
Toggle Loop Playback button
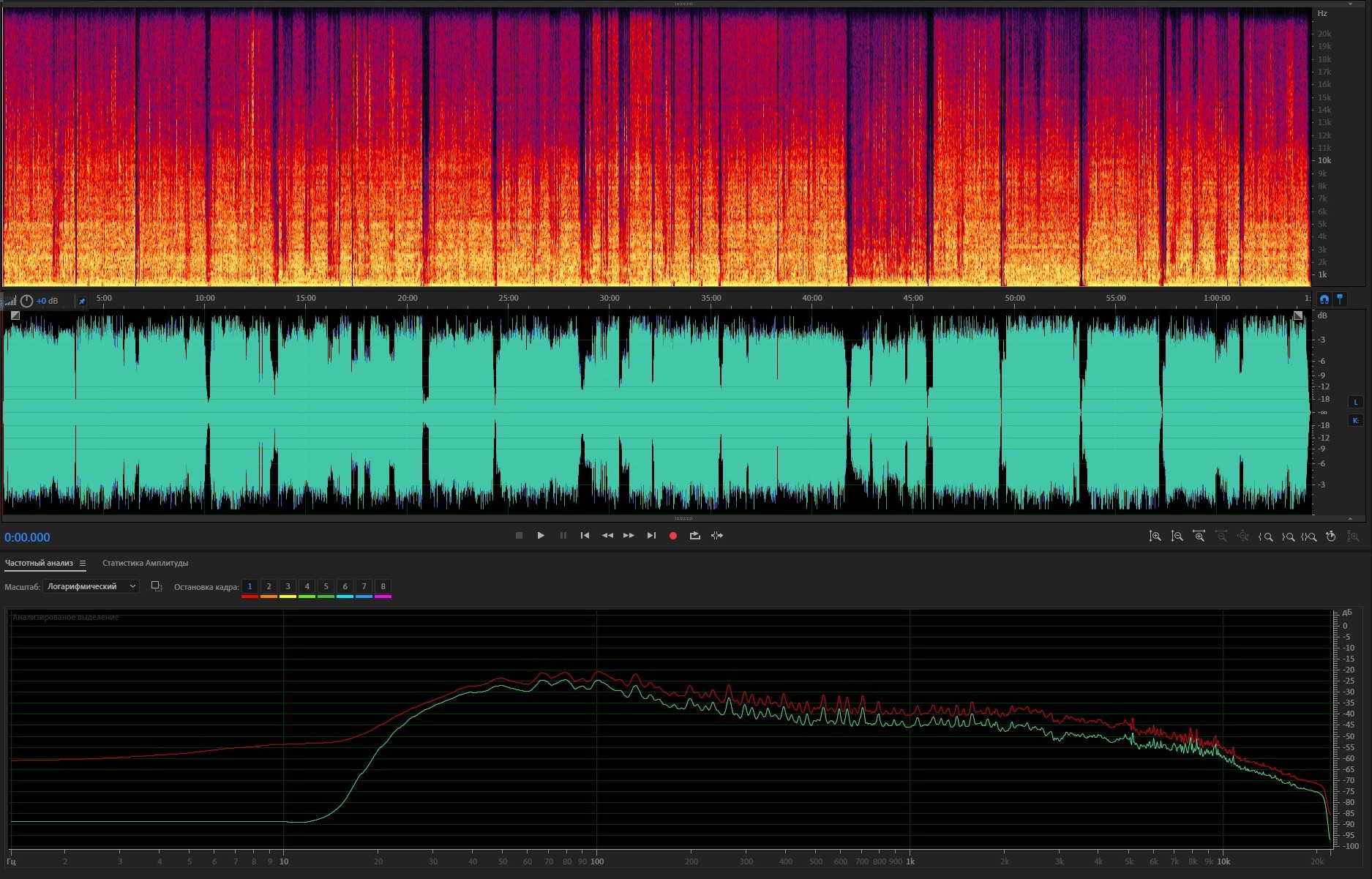[x=695, y=536]
